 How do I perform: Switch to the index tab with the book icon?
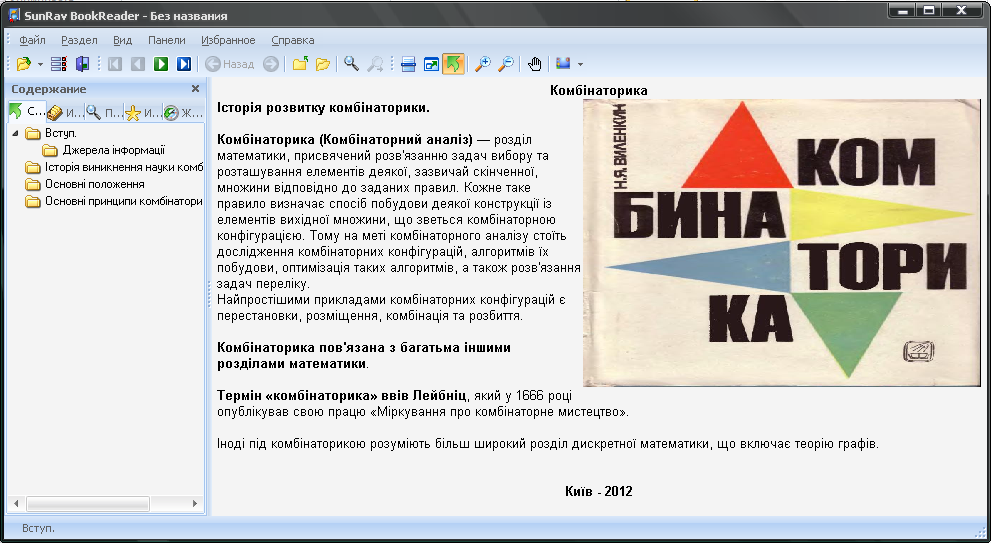pyautogui.click(x=66, y=113)
